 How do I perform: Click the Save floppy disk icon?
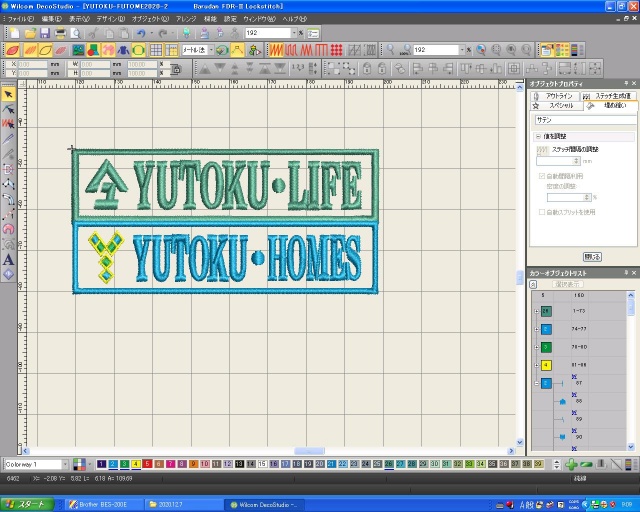(44, 33)
